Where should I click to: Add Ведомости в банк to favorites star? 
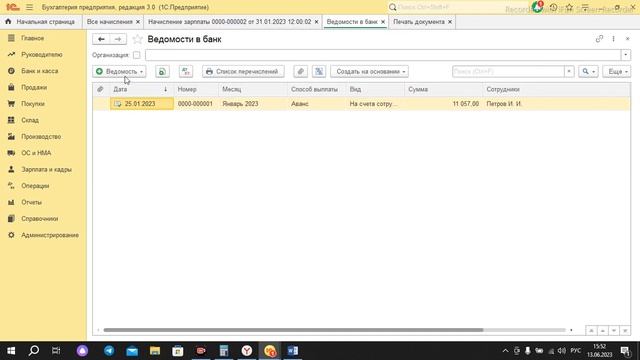point(138,39)
